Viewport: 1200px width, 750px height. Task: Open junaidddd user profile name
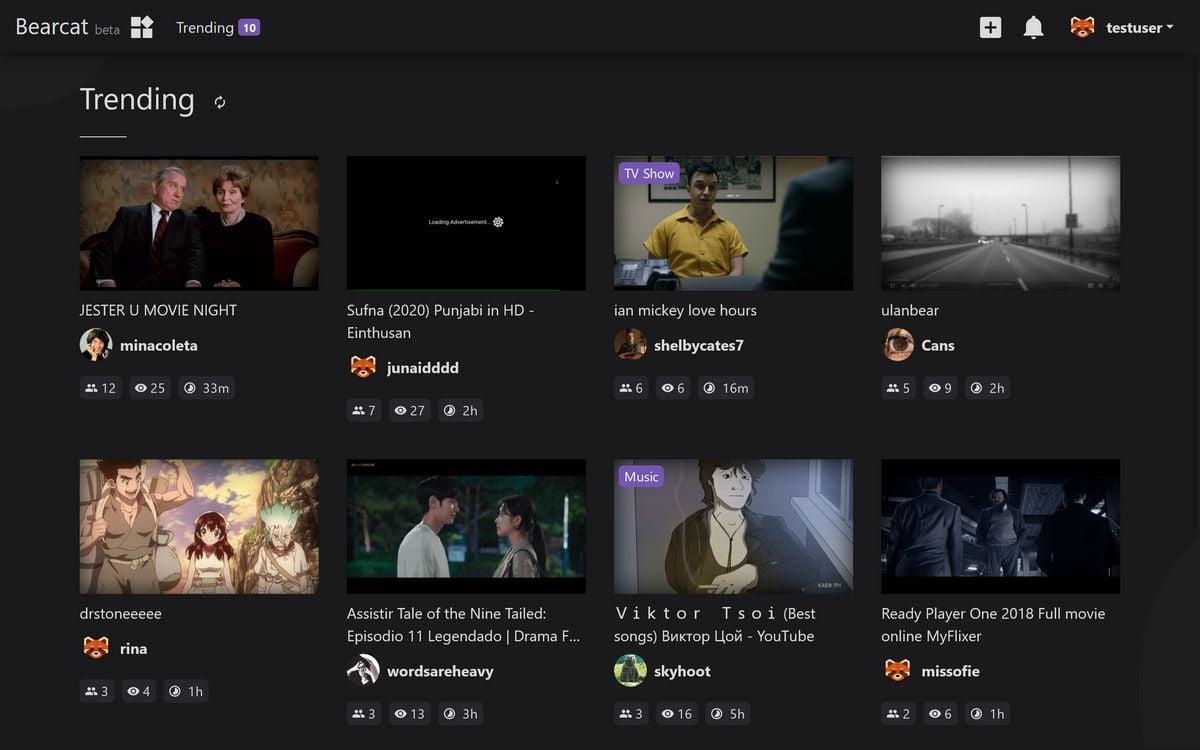[x=423, y=368]
